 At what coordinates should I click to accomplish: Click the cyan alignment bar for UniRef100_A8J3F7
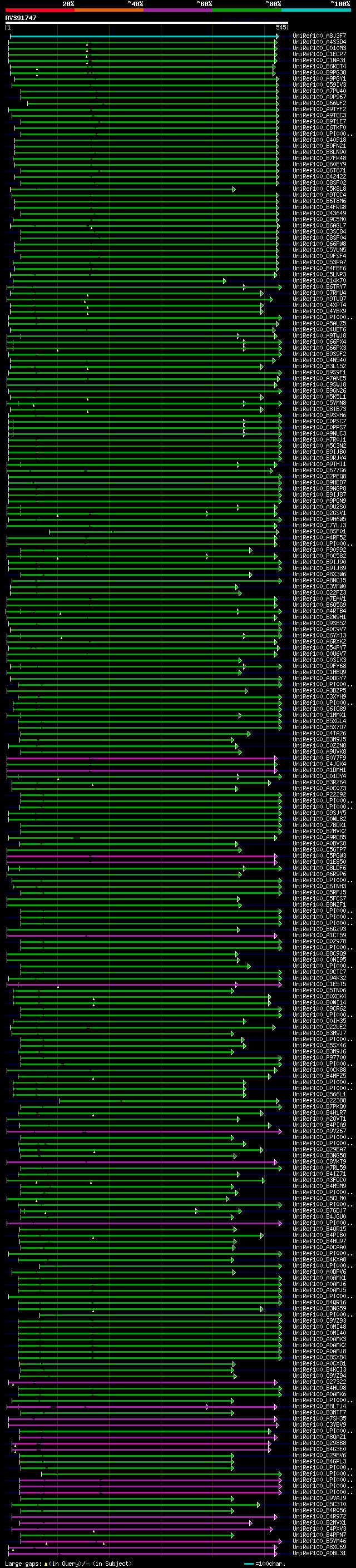click(144, 36)
